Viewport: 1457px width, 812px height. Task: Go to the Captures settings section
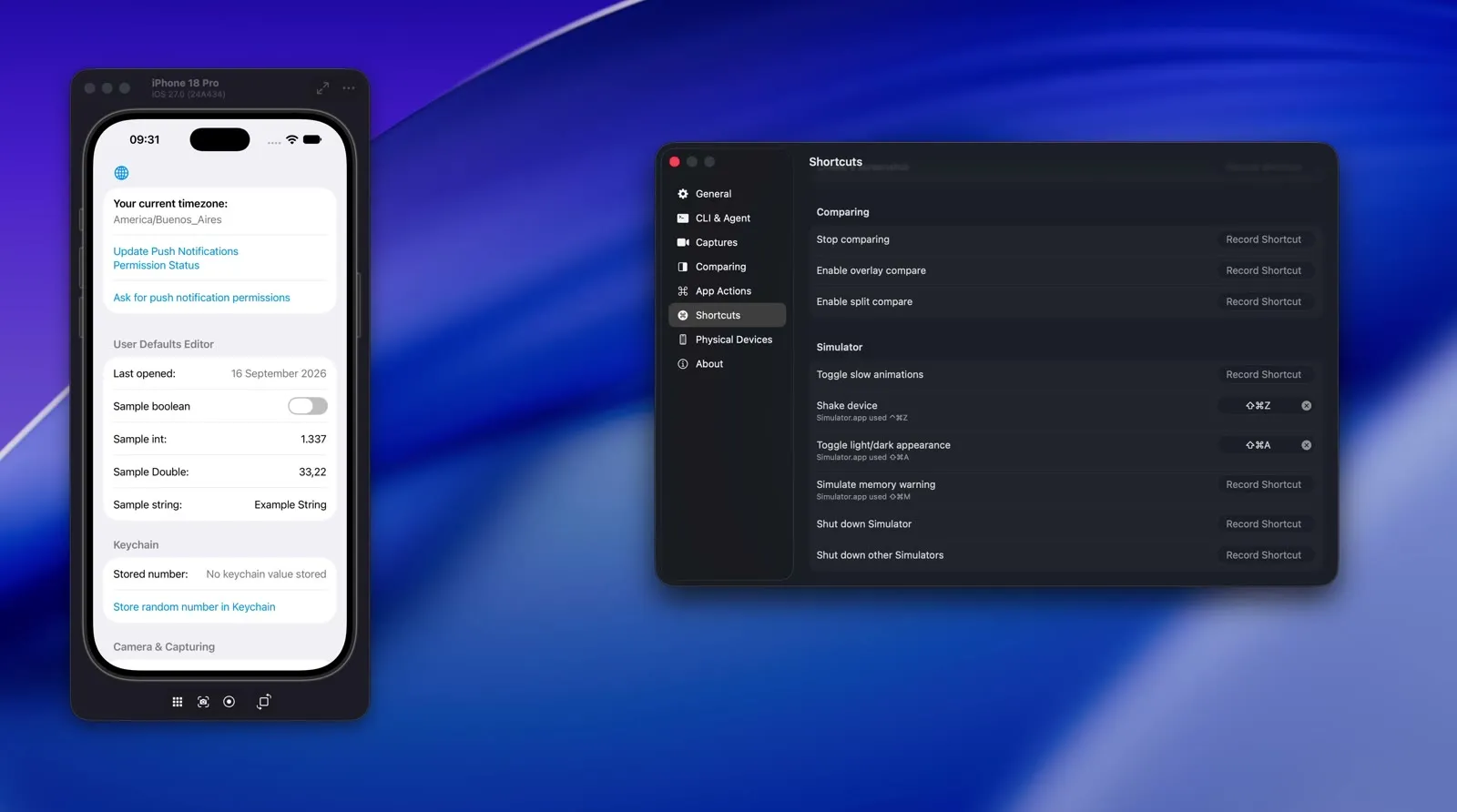click(727, 242)
